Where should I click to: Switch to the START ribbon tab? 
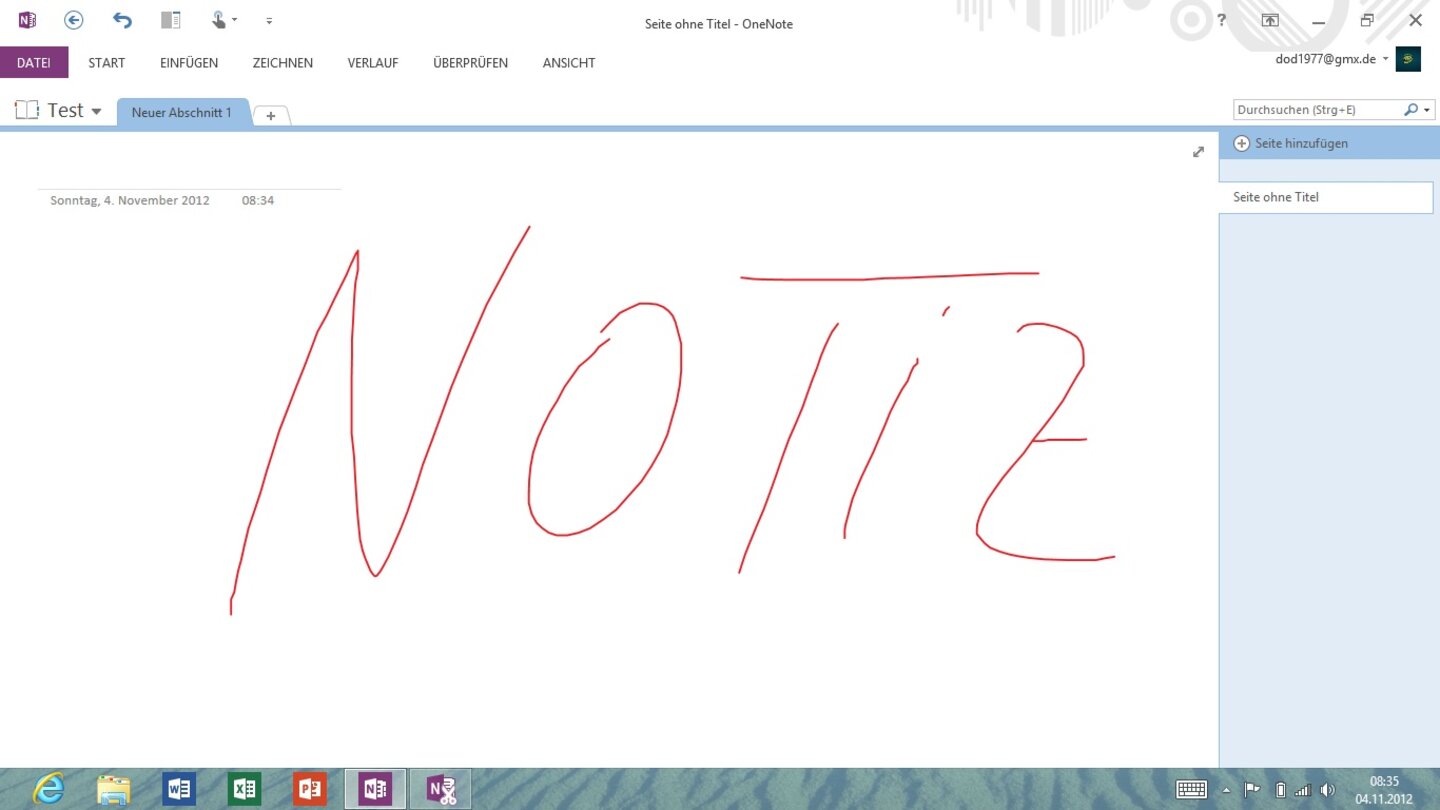(107, 62)
